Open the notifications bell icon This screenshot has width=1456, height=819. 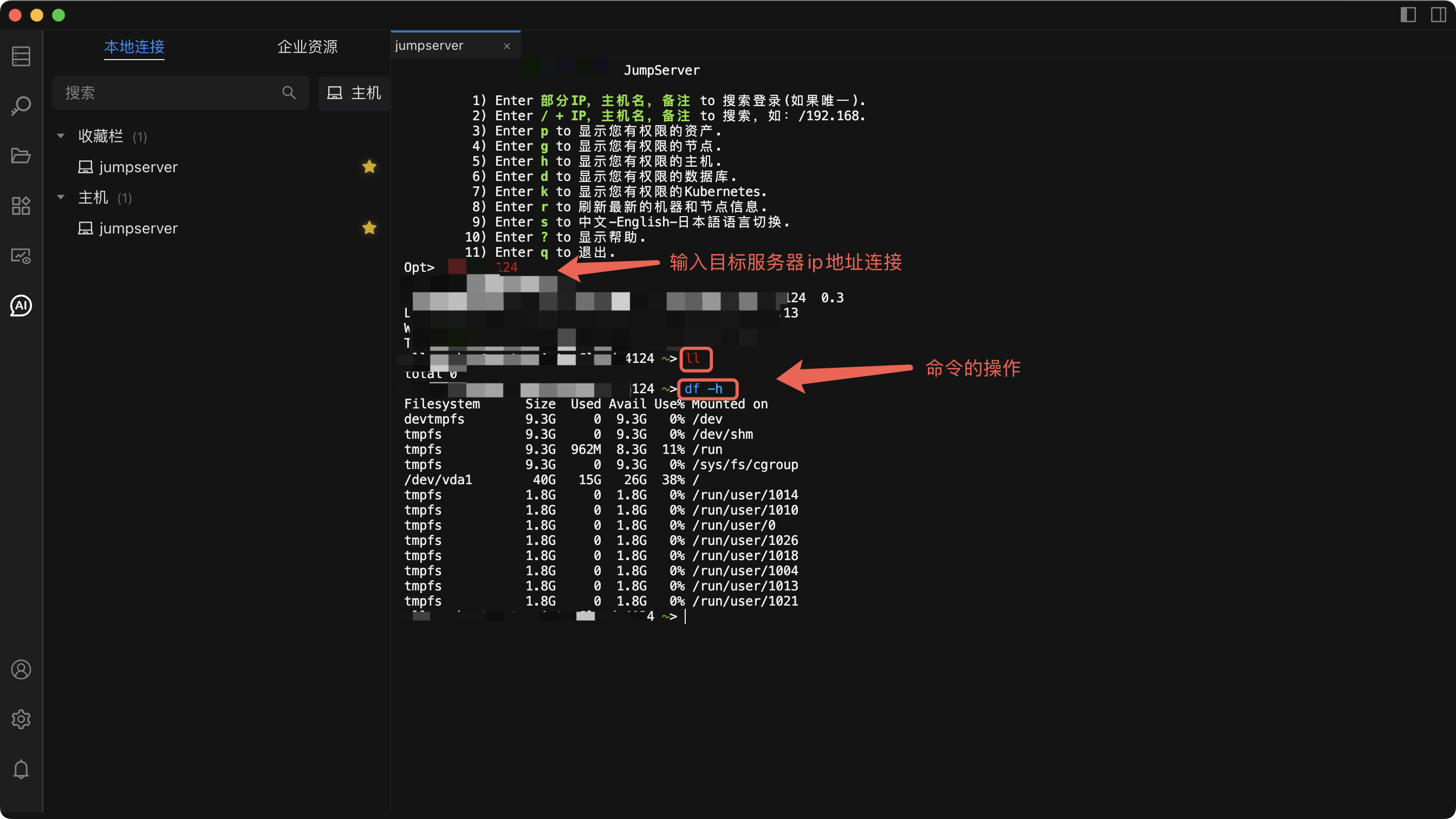(21, 769)
